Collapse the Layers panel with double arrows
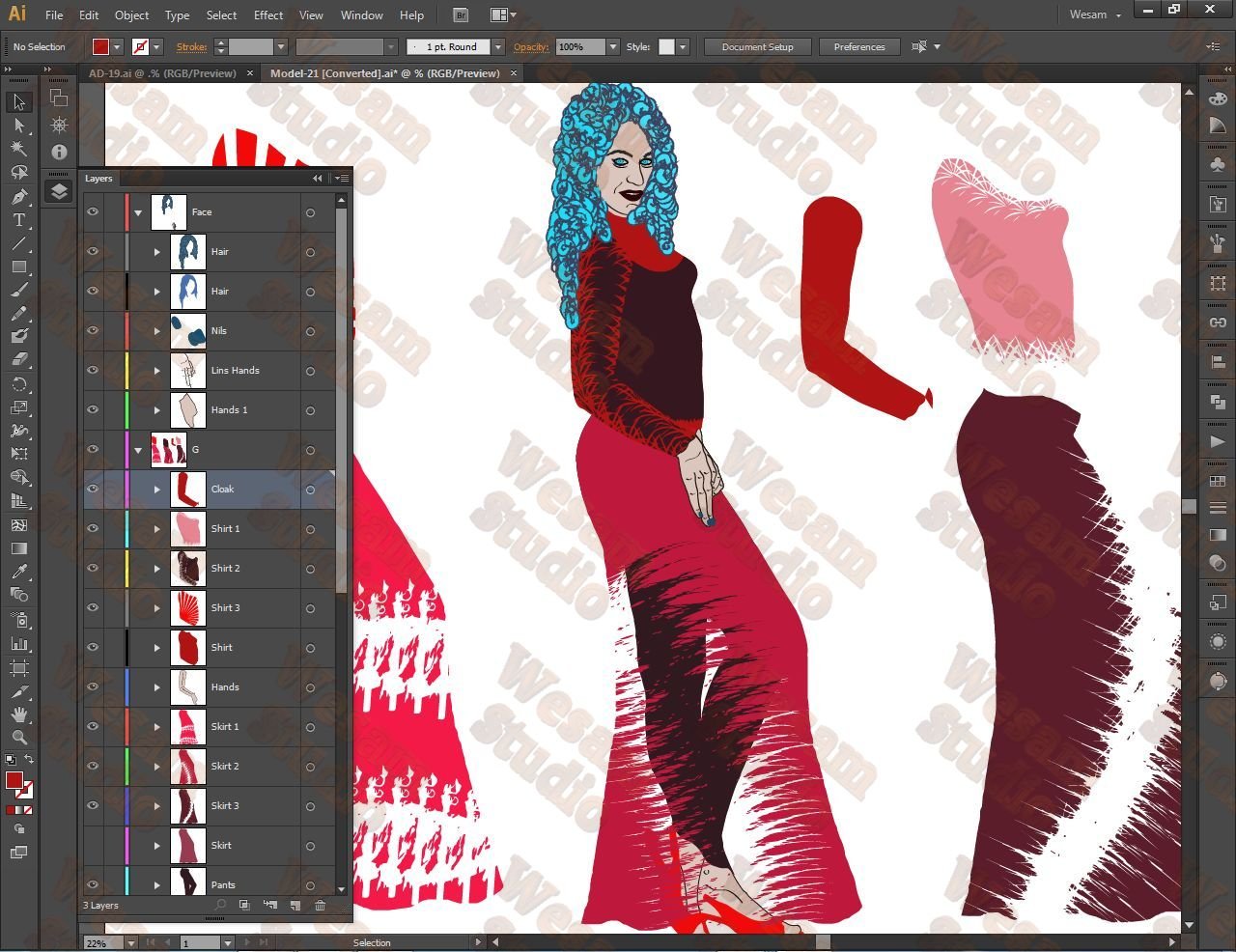Image resolution: width=1236 pixels, height=952 pixels. point(317,179)
